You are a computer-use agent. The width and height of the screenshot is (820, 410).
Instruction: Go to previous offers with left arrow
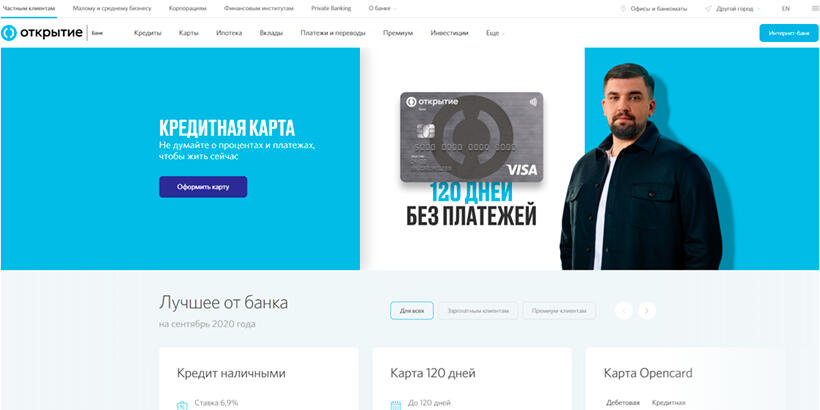pos(624,311)
